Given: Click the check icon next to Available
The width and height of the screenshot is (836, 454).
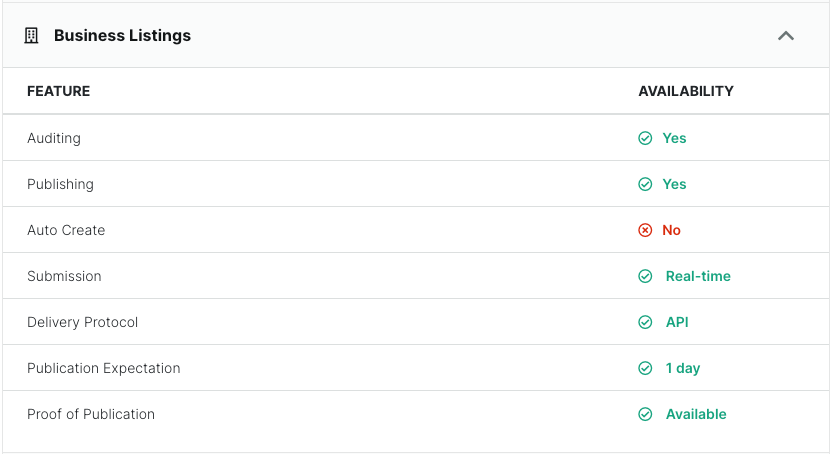Looking at the screenshot, I should pos(645,414).
